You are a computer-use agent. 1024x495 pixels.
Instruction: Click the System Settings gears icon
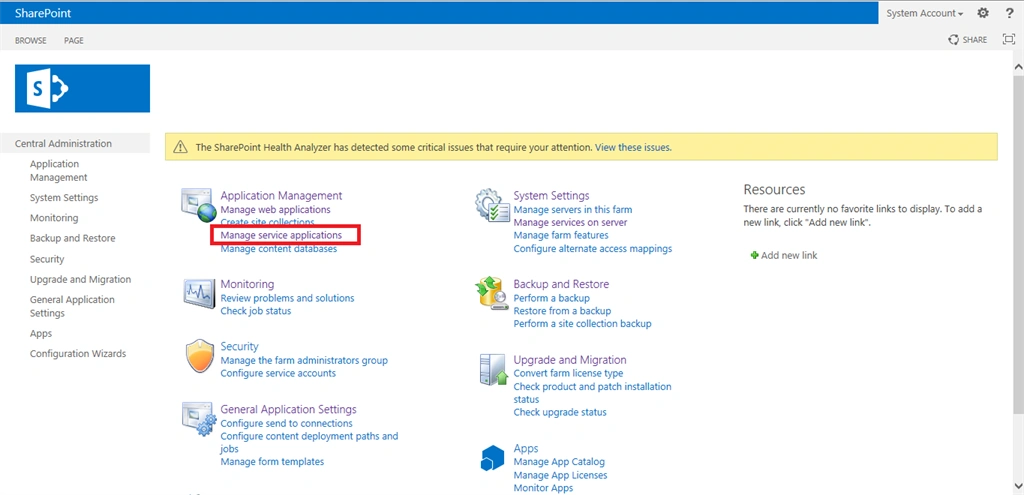(x=492, y=204)
